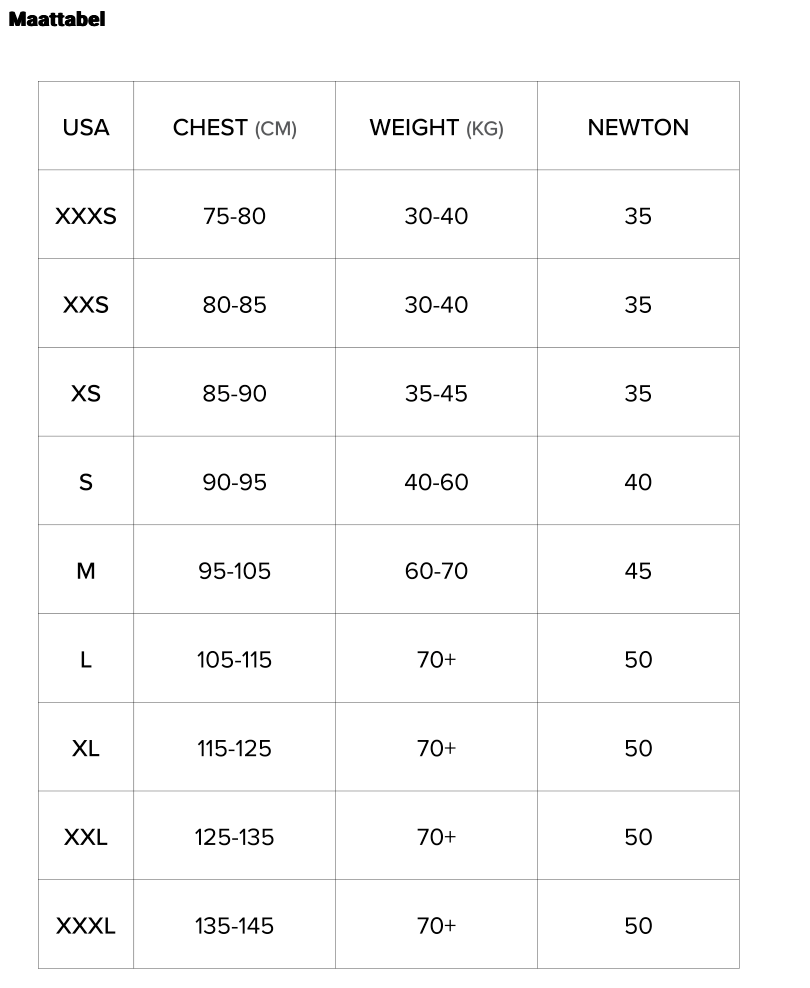This screenshot has width=810, height=988.
Task: Click the 135-145 chest measurement cell
Action: (234, 926)
